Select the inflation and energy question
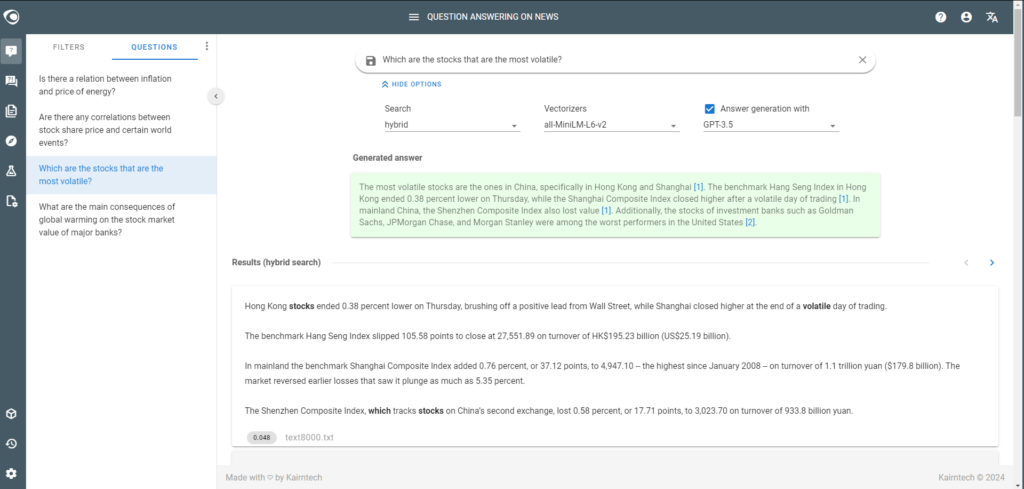 105,85
